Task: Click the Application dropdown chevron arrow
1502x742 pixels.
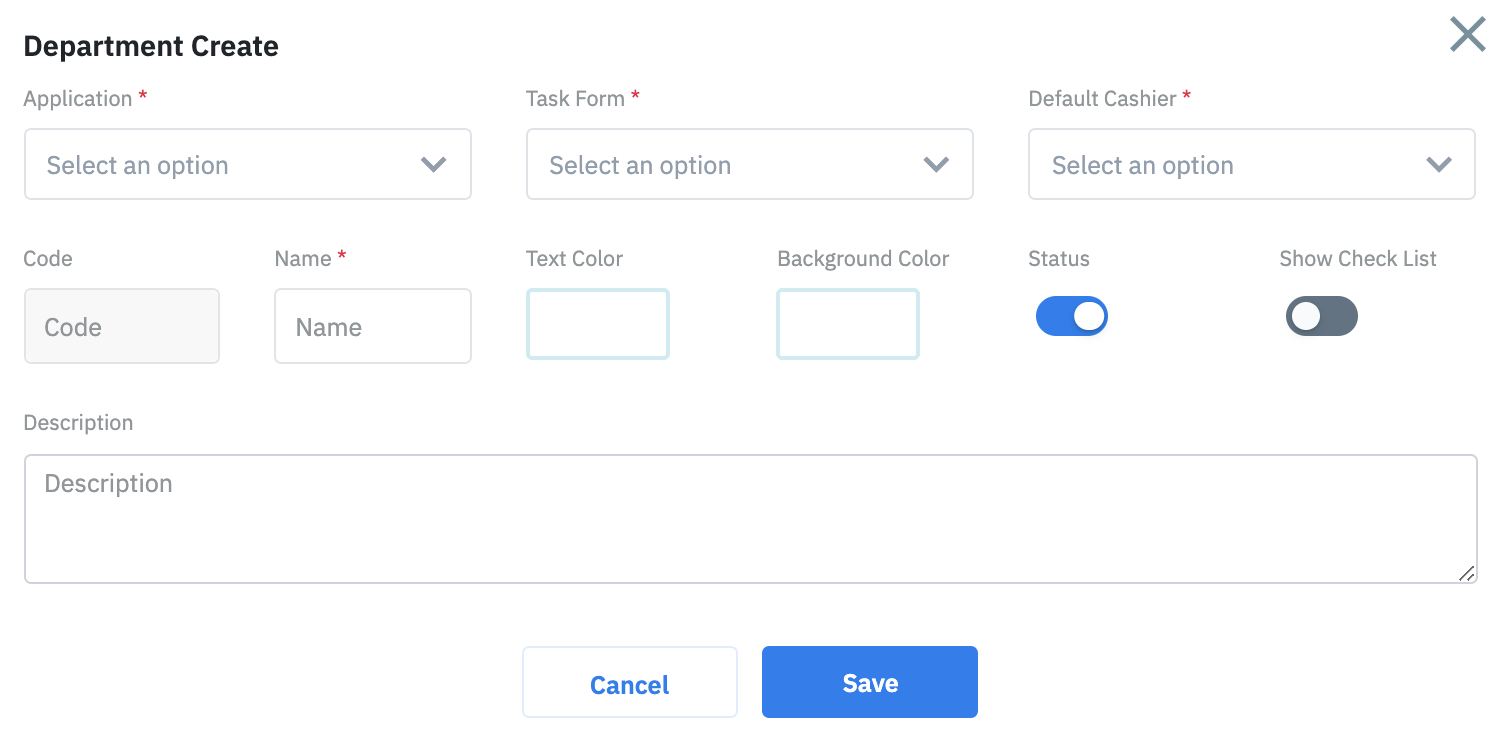Action: [x=433, y=165]
